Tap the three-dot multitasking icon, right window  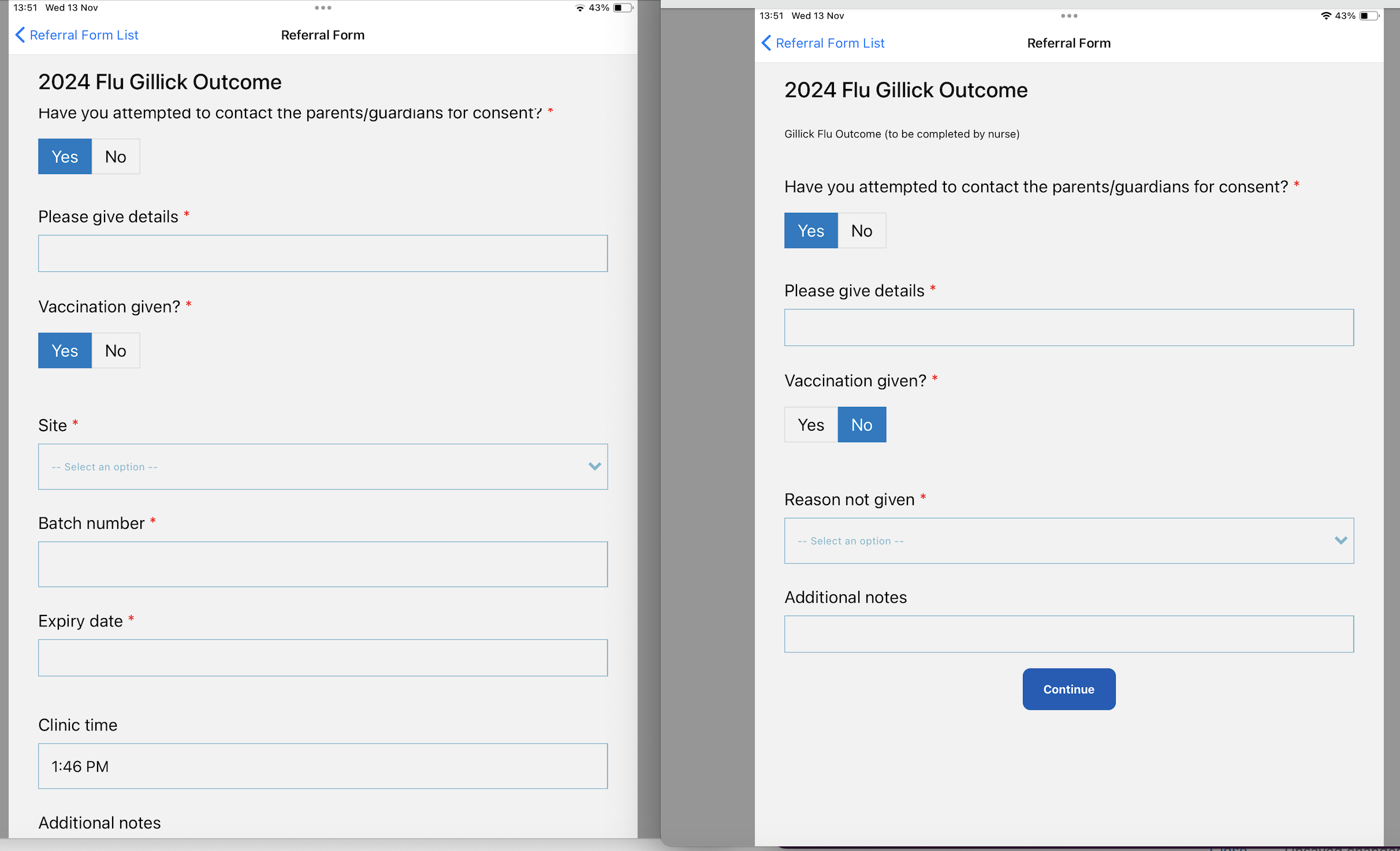[1068, 16]
